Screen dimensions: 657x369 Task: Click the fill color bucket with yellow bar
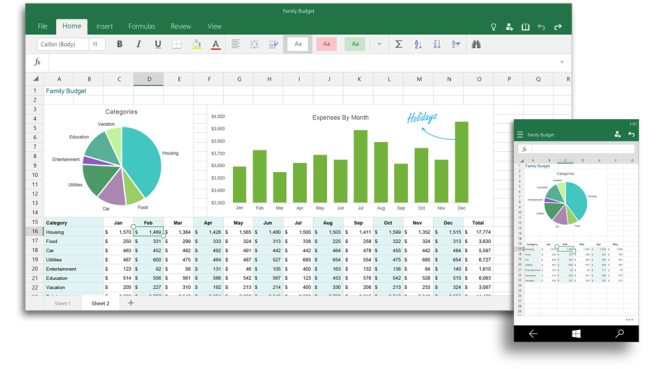tap(196, 44)
